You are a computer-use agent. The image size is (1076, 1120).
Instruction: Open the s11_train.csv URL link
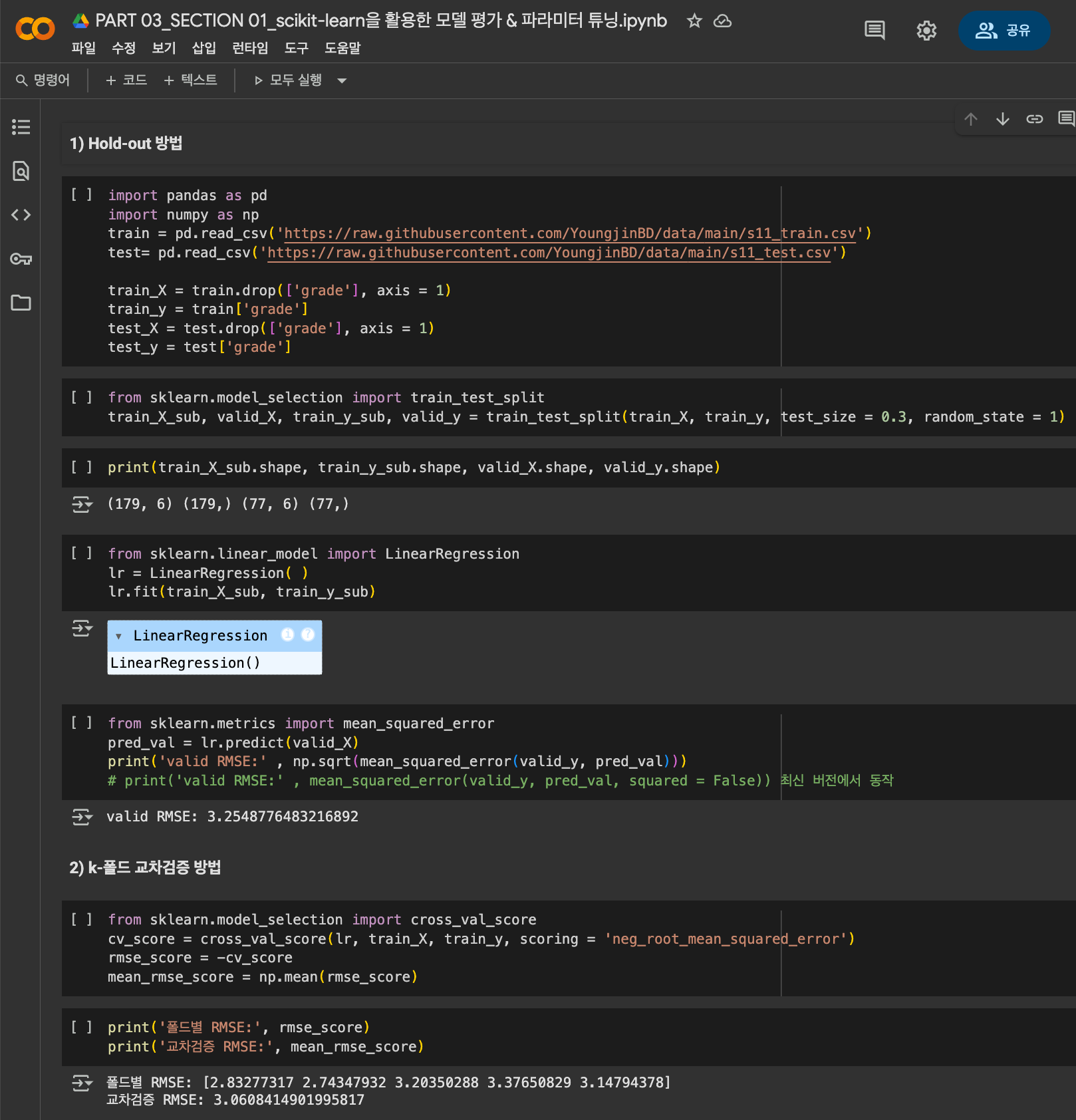570,233
